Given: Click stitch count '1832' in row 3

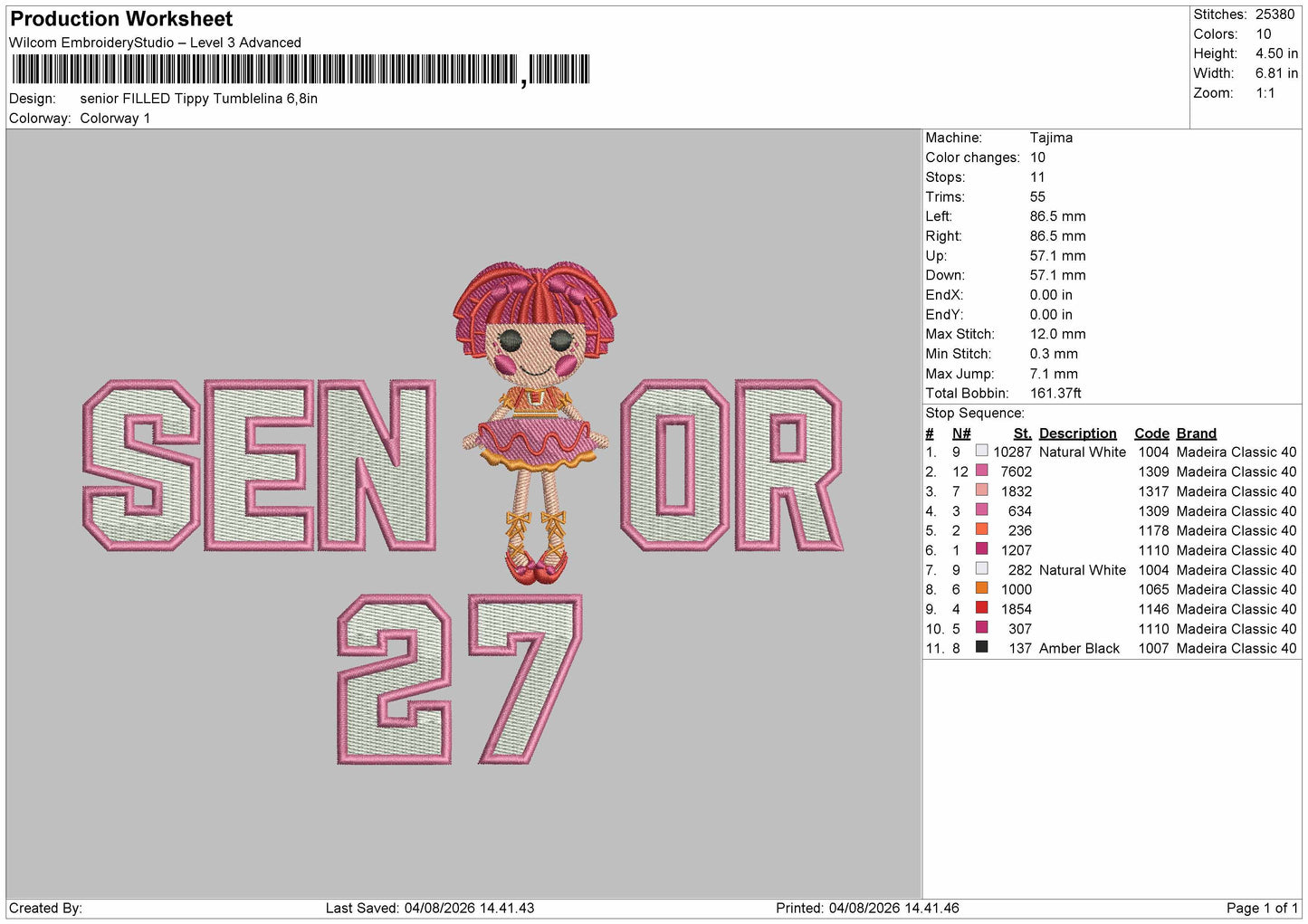Looking at the screenshot, I should (x=1016, y=491).
